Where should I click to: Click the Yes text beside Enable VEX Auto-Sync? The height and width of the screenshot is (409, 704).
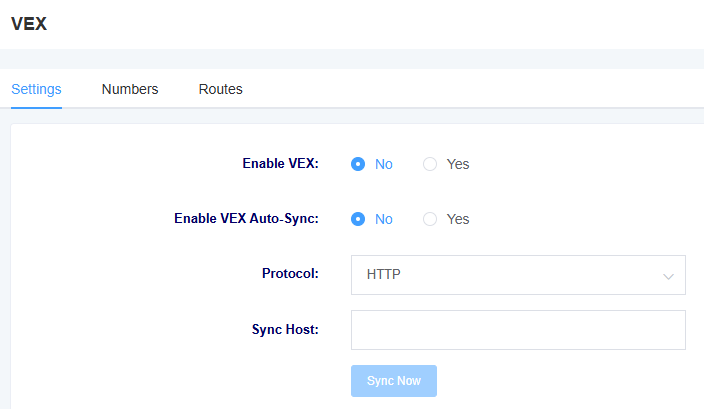point(458,219)
